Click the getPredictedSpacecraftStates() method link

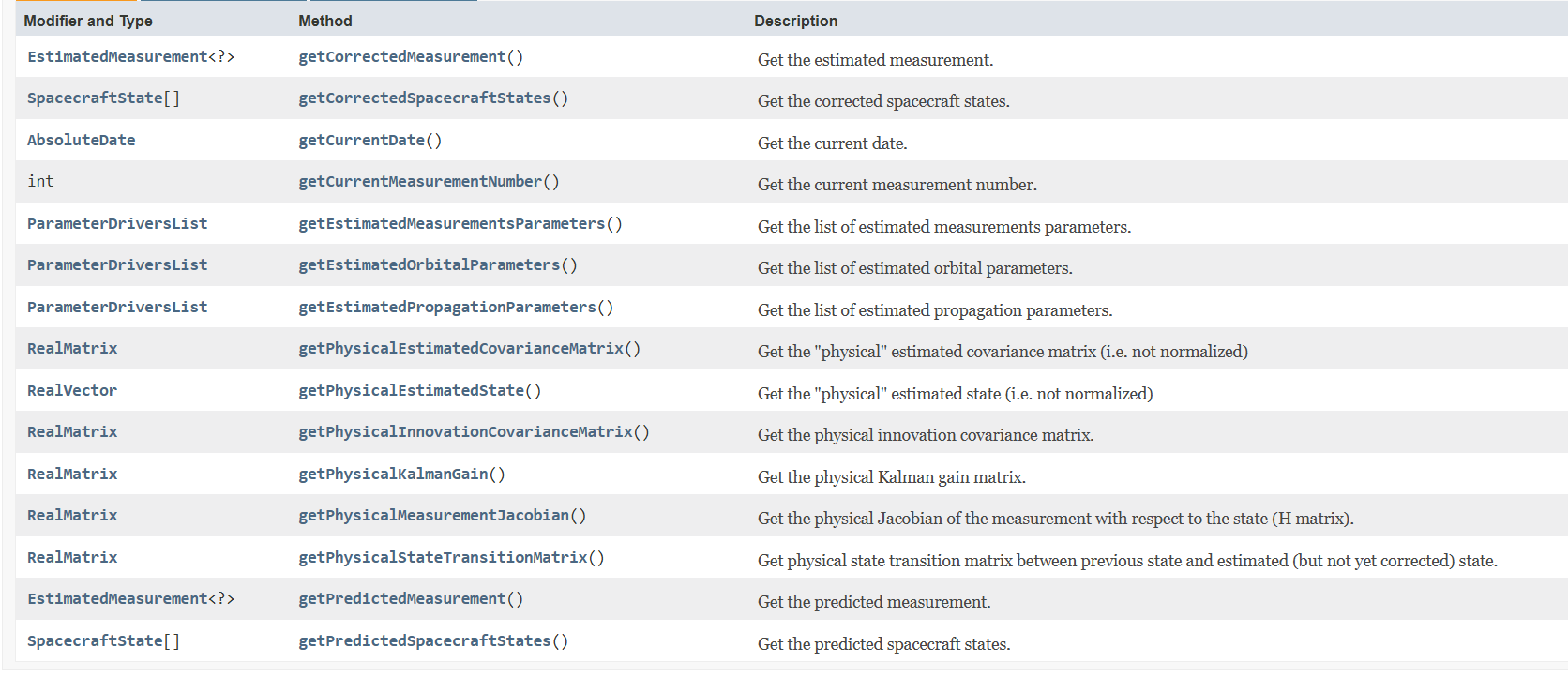[x=424, y=641]
